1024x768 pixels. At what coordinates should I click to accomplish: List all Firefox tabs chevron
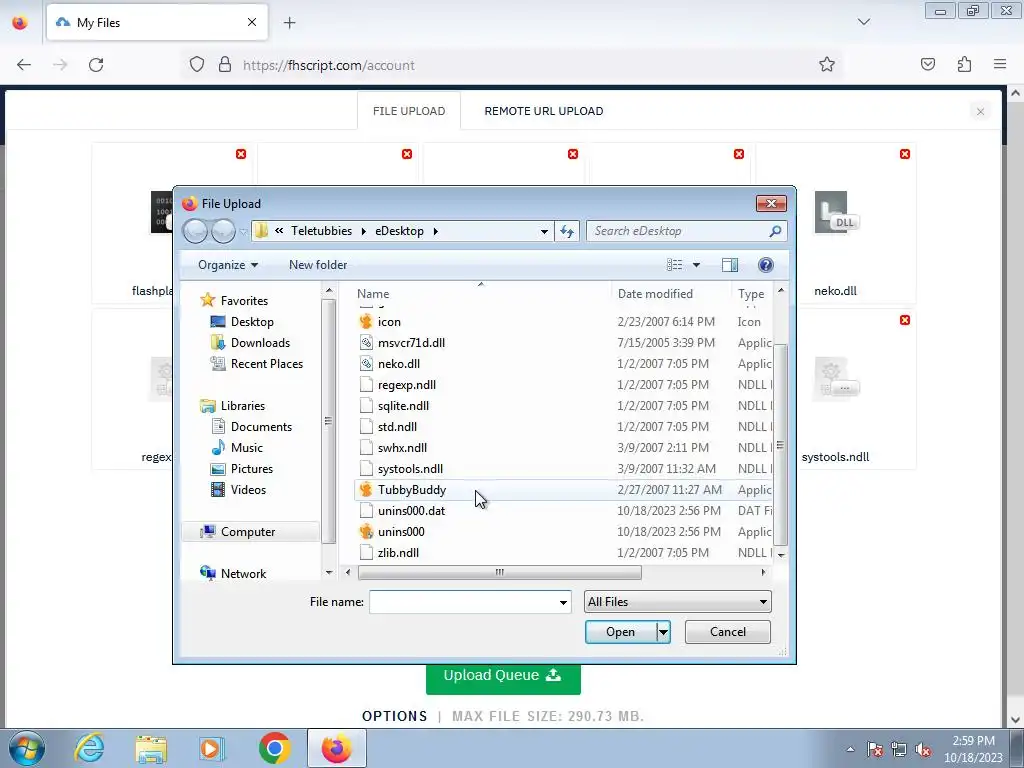[863, 22]
